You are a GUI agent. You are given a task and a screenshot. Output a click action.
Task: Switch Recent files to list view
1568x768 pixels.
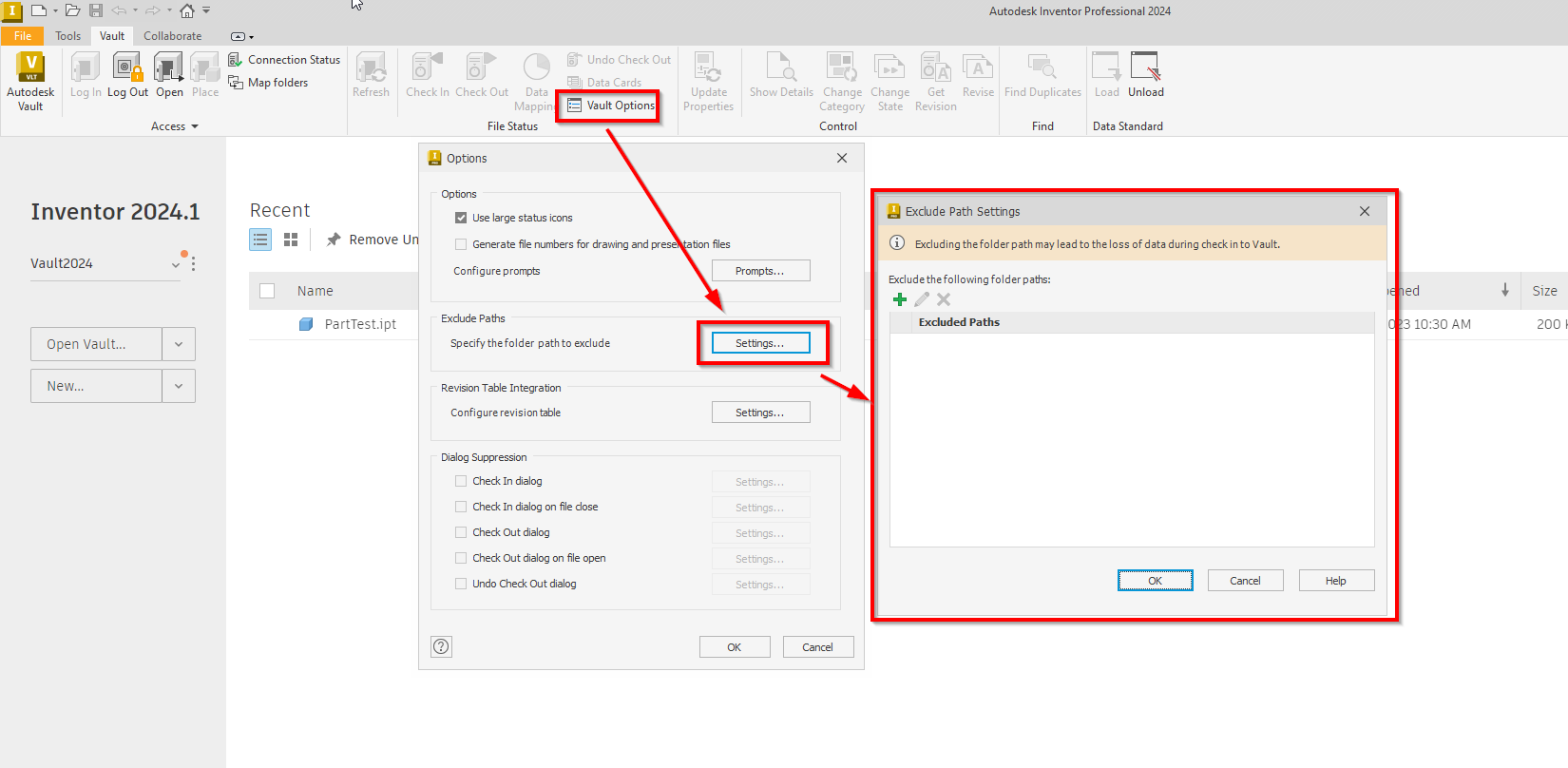pyautogui.click(x=260, y=240)
